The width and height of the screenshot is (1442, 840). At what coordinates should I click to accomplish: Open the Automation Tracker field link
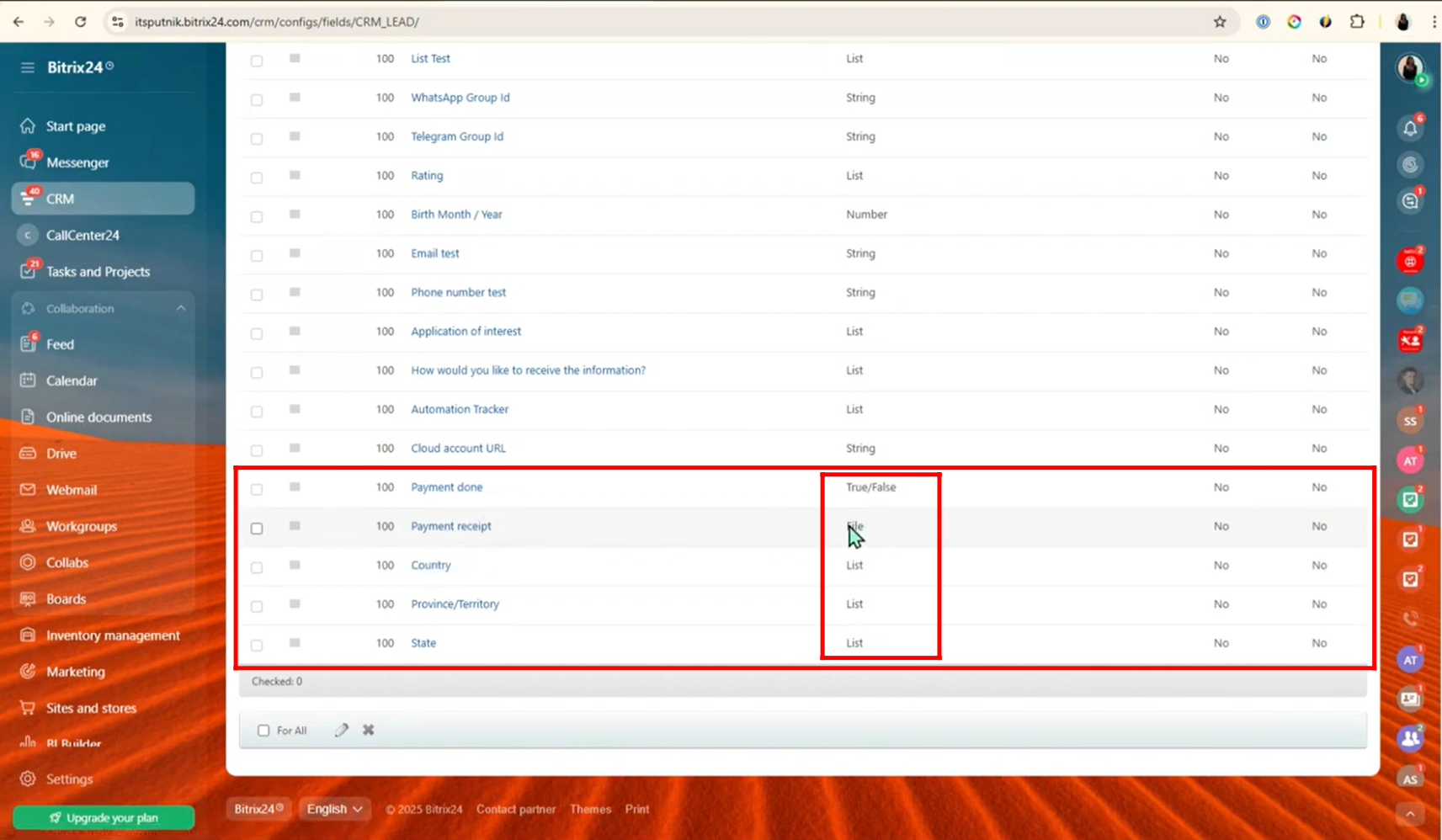tap(460, 409)
